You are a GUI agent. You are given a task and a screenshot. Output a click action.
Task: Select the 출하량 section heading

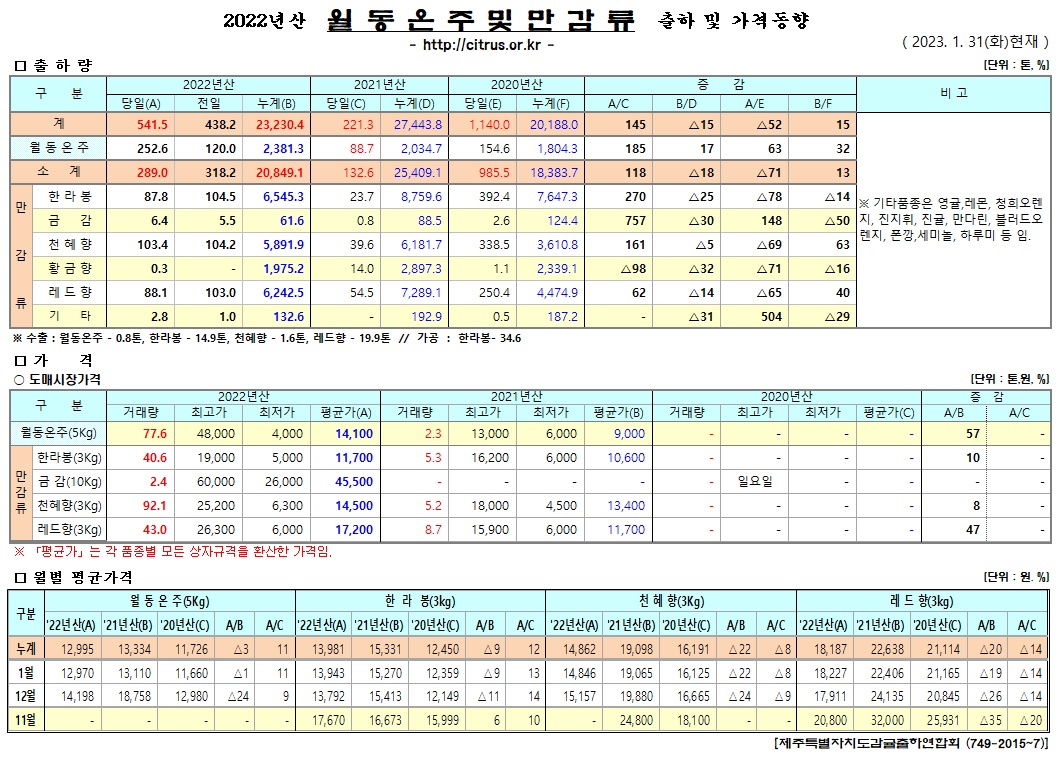click(x=55, y=65)
